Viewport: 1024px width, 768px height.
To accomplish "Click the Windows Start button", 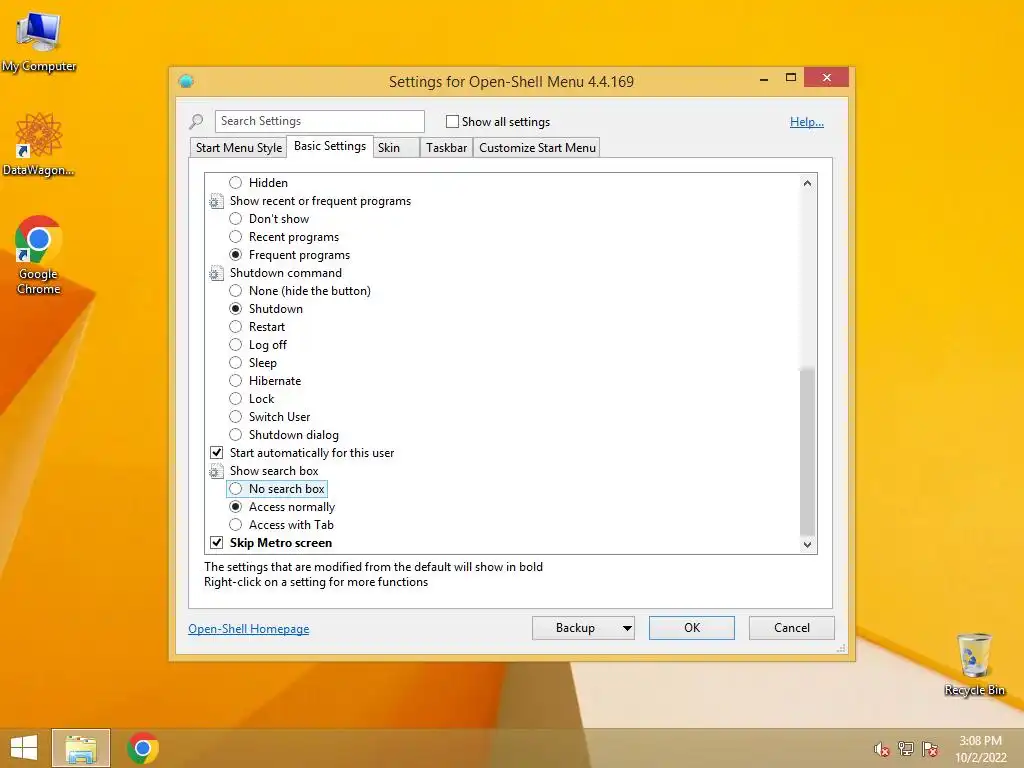I will [x=24, y=748].
